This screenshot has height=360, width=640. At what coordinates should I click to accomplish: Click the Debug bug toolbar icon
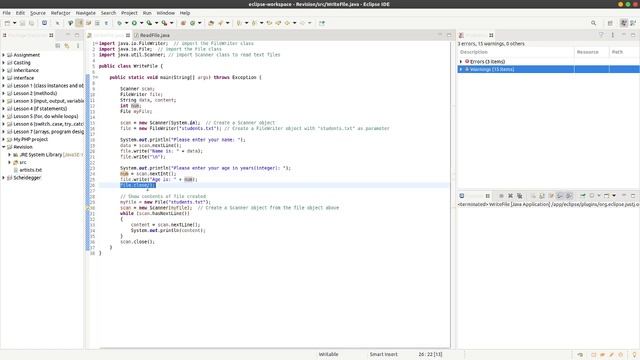point(119,23)
